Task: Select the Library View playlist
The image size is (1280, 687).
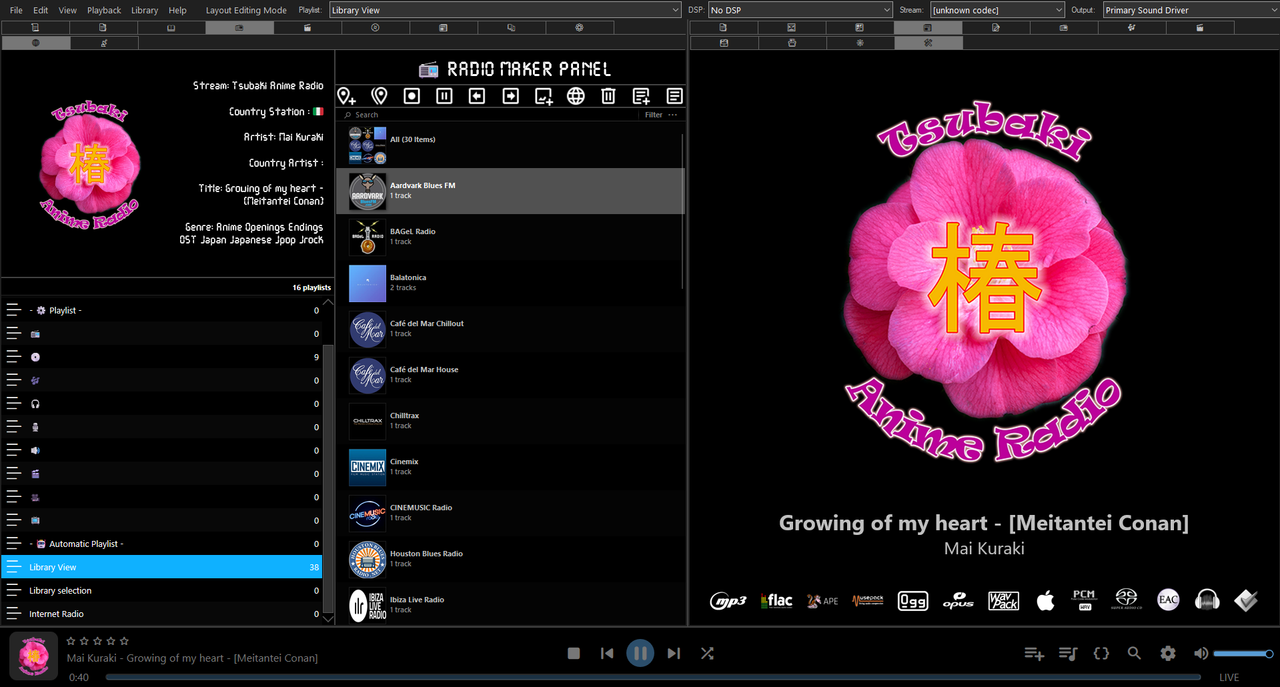Action: 162,567
